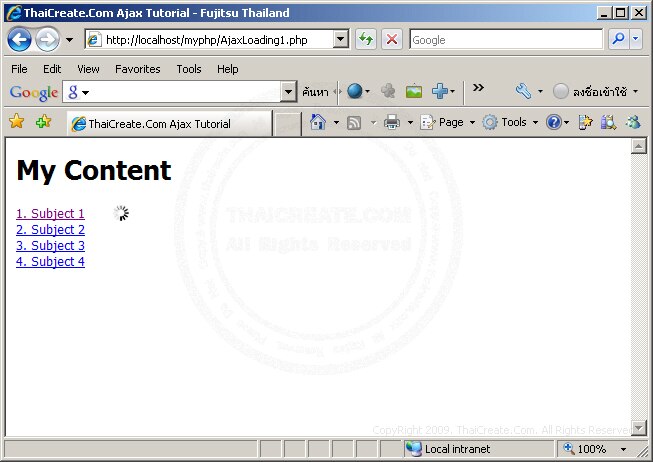653x462 pixels.
Task: Open the link 3. Subject 3
Action: pos(50,245)
